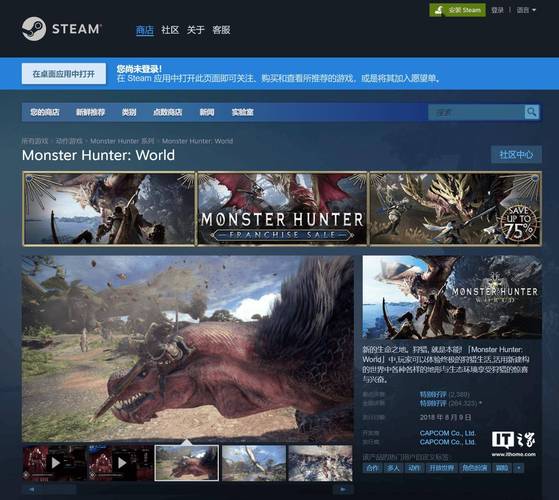Open the 商店 store menu
The width and height of the screenshot is (559, 500).
tap(145, 30)
